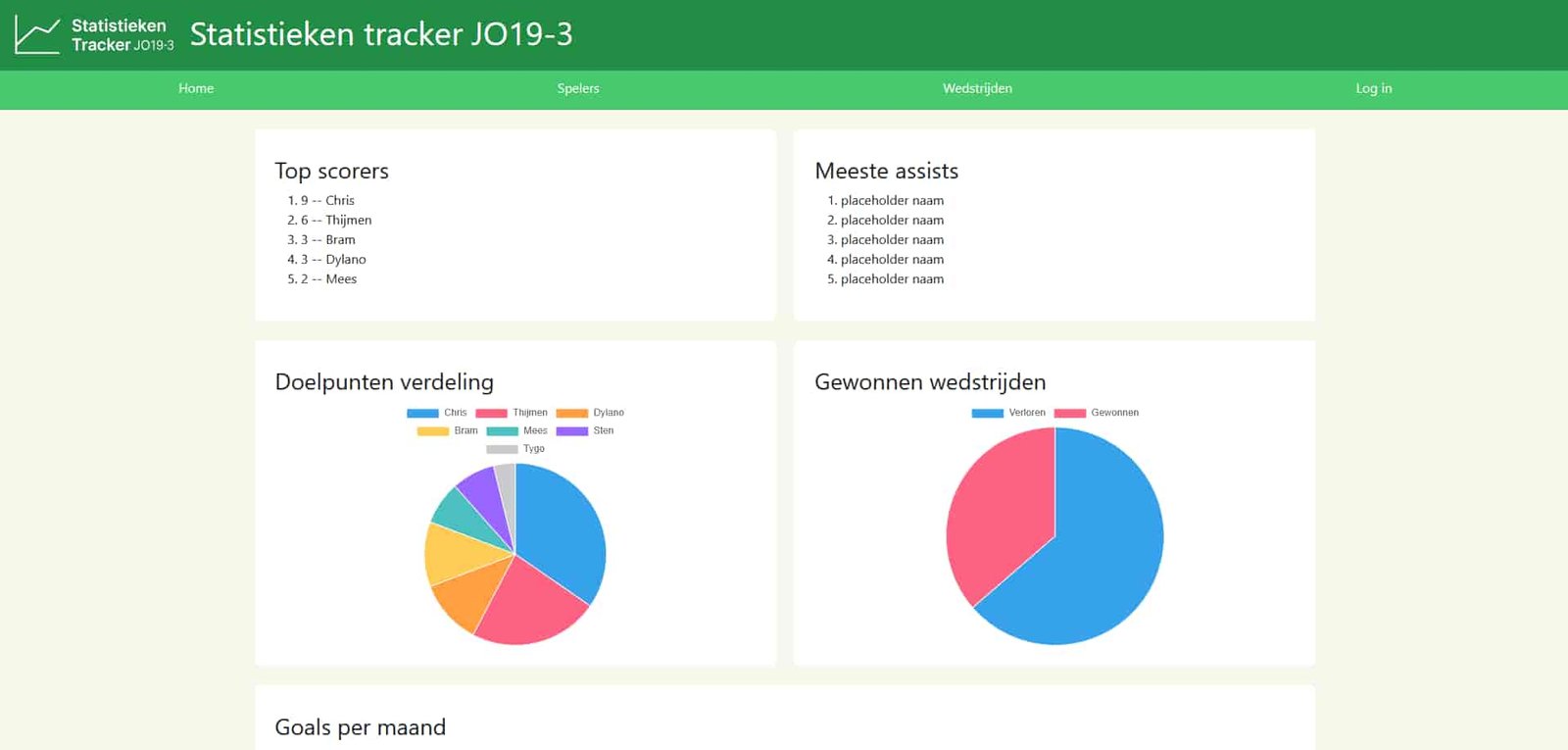Toggle Mees legend entry in goal chart
The width and height of the screenshot is (1568, 750).
pos(517,430)
